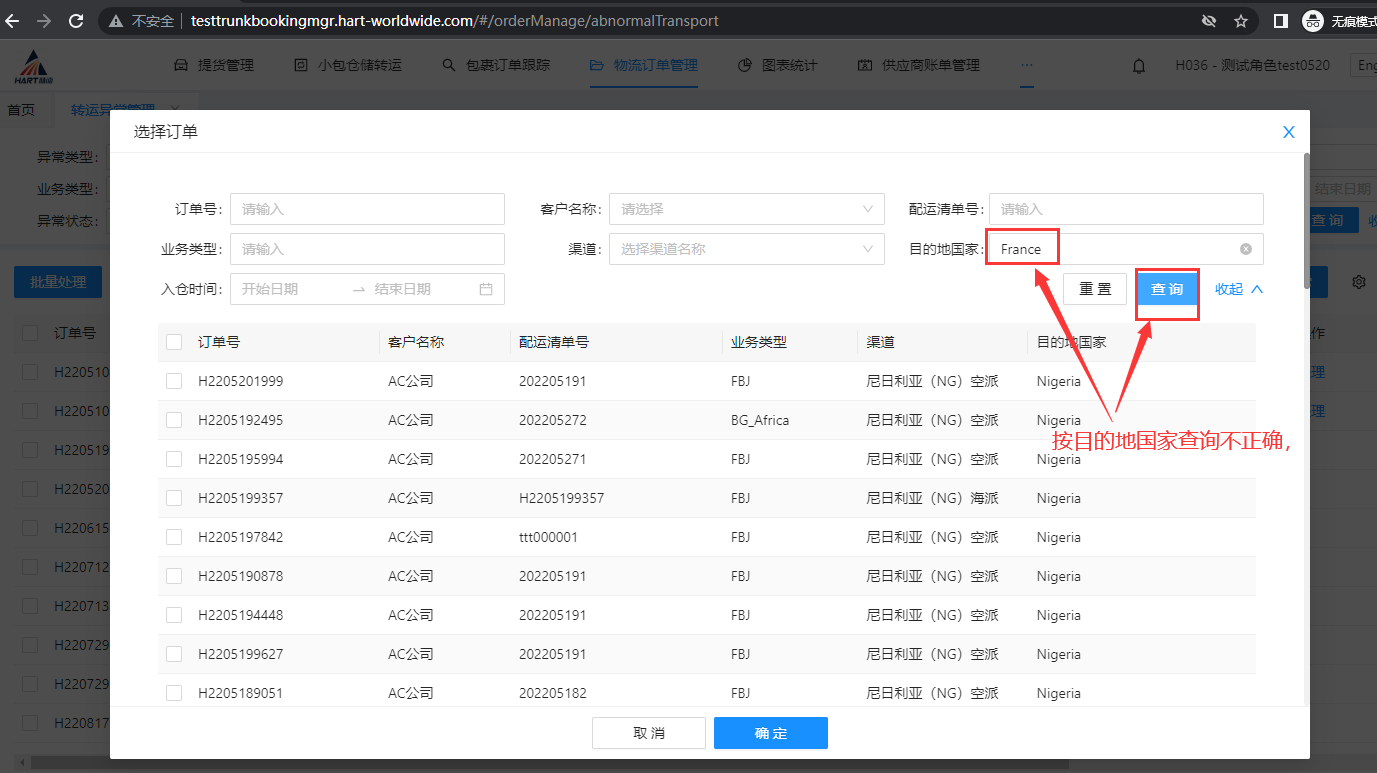Click the more menu ellipsis in navigation

click(1026, 65)
